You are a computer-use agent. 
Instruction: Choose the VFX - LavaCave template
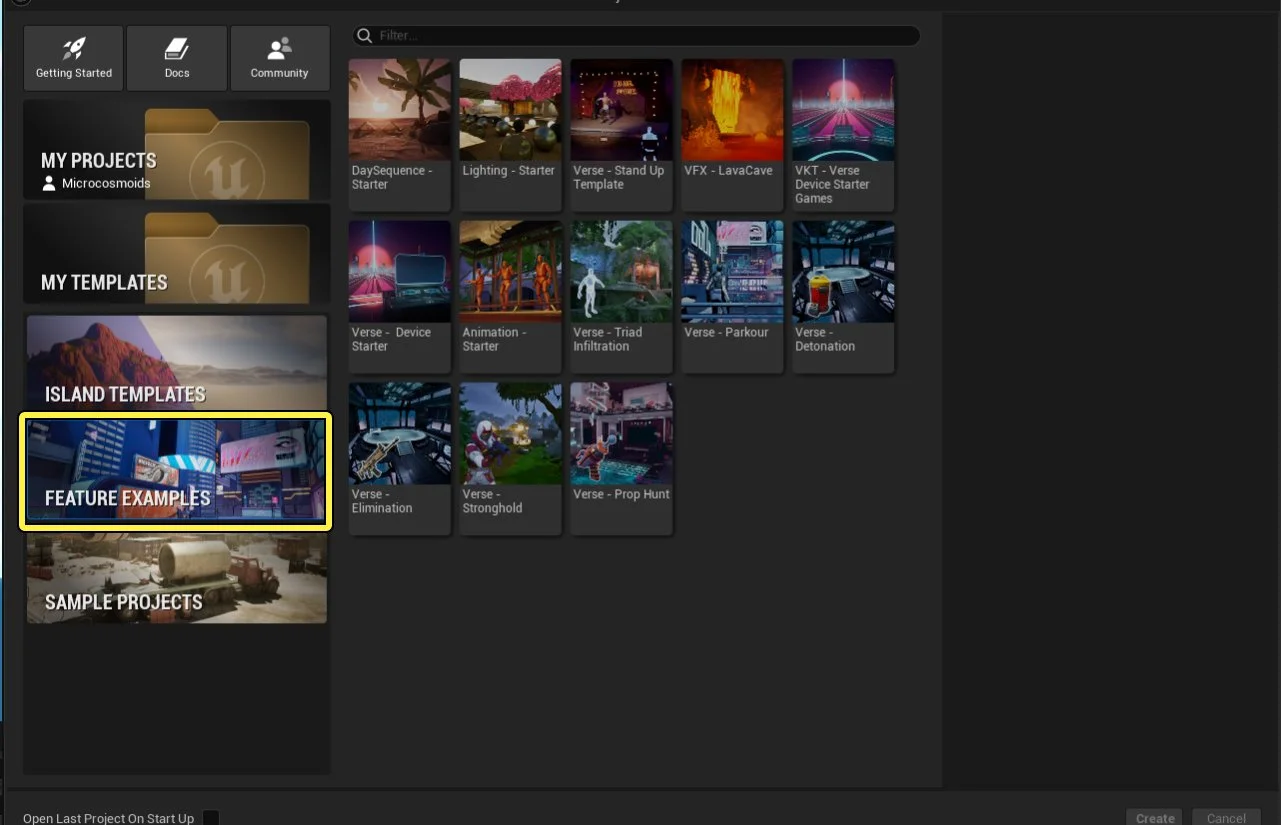click(x=732, y=134)
